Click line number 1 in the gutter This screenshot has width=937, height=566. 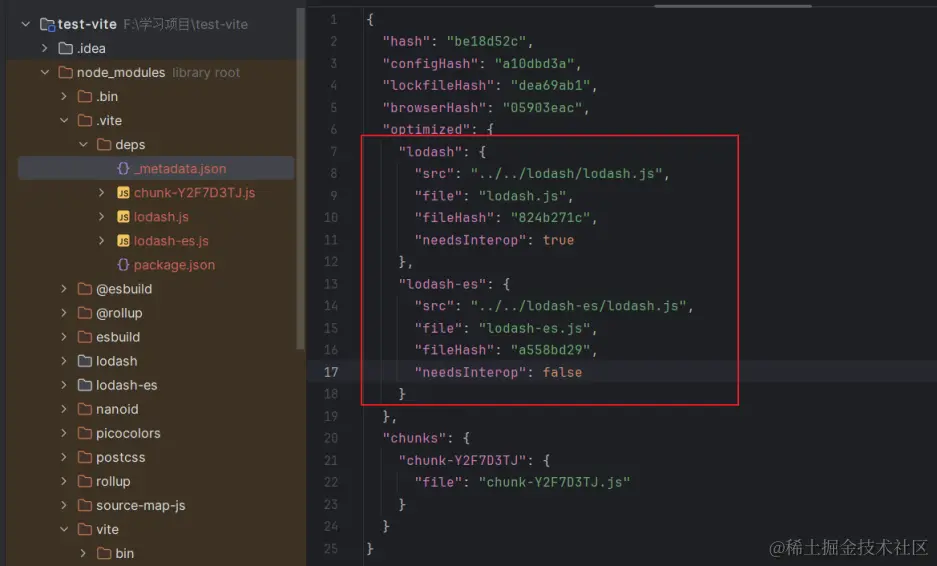(x=333, y=20)
